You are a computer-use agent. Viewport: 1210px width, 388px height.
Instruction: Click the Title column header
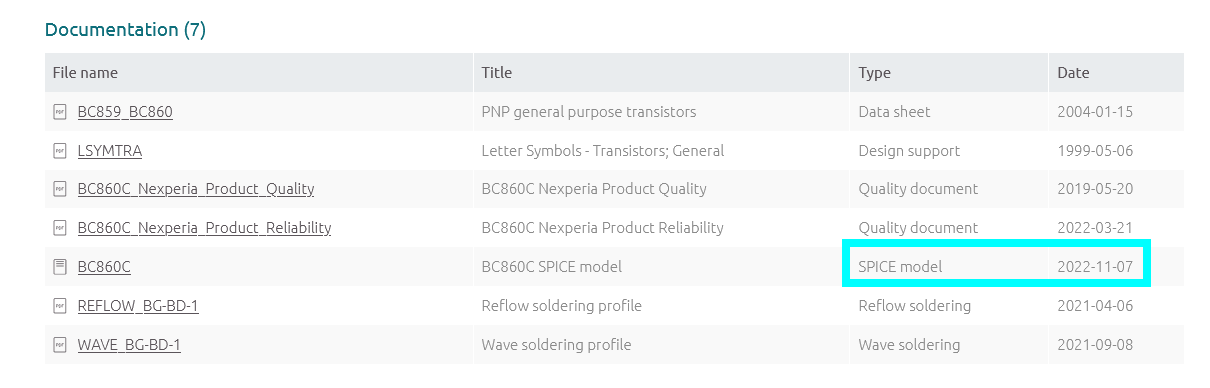(x=497, y=73)
